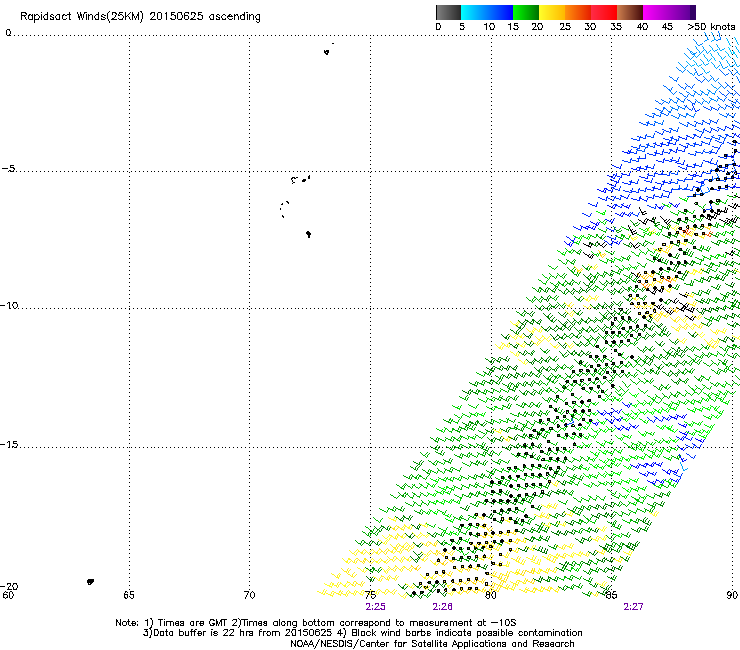Click the '-5' latitude axis label
This screenshot has height=650, width=740.
click(x=9, y=169)
